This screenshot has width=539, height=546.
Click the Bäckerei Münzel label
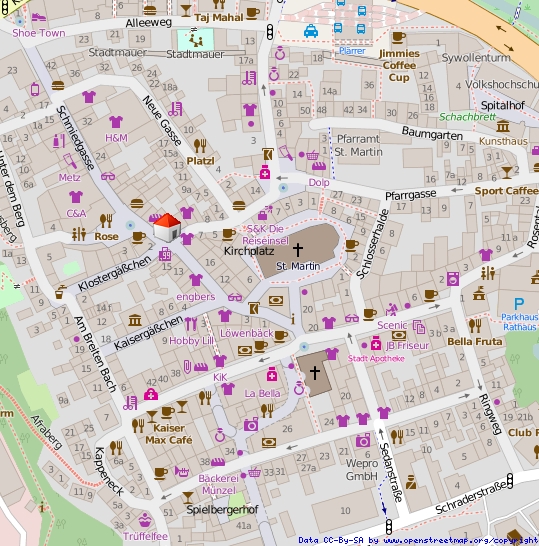coord(219,484)
